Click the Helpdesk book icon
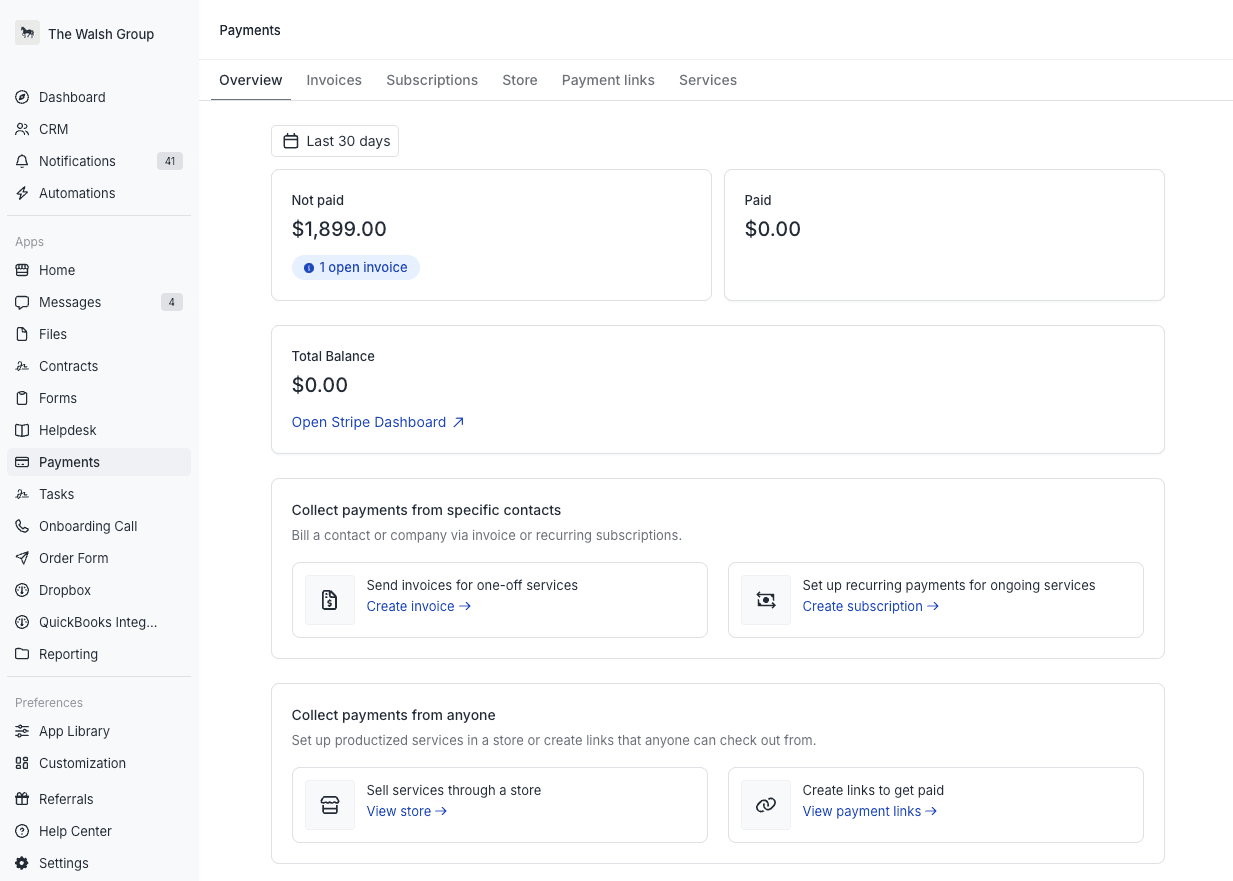This screenshot has height=881, width=1233. tap(22, 430)
